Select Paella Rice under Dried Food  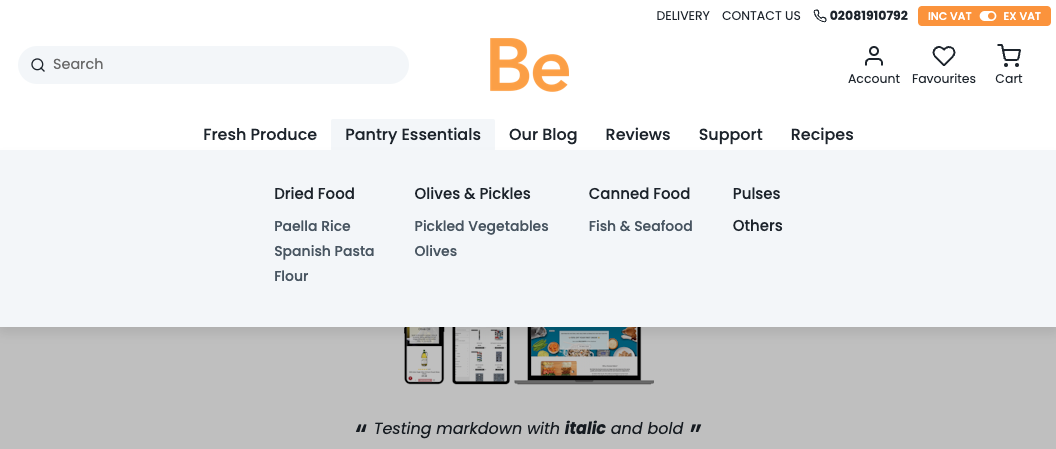click(x=312, y=226)
